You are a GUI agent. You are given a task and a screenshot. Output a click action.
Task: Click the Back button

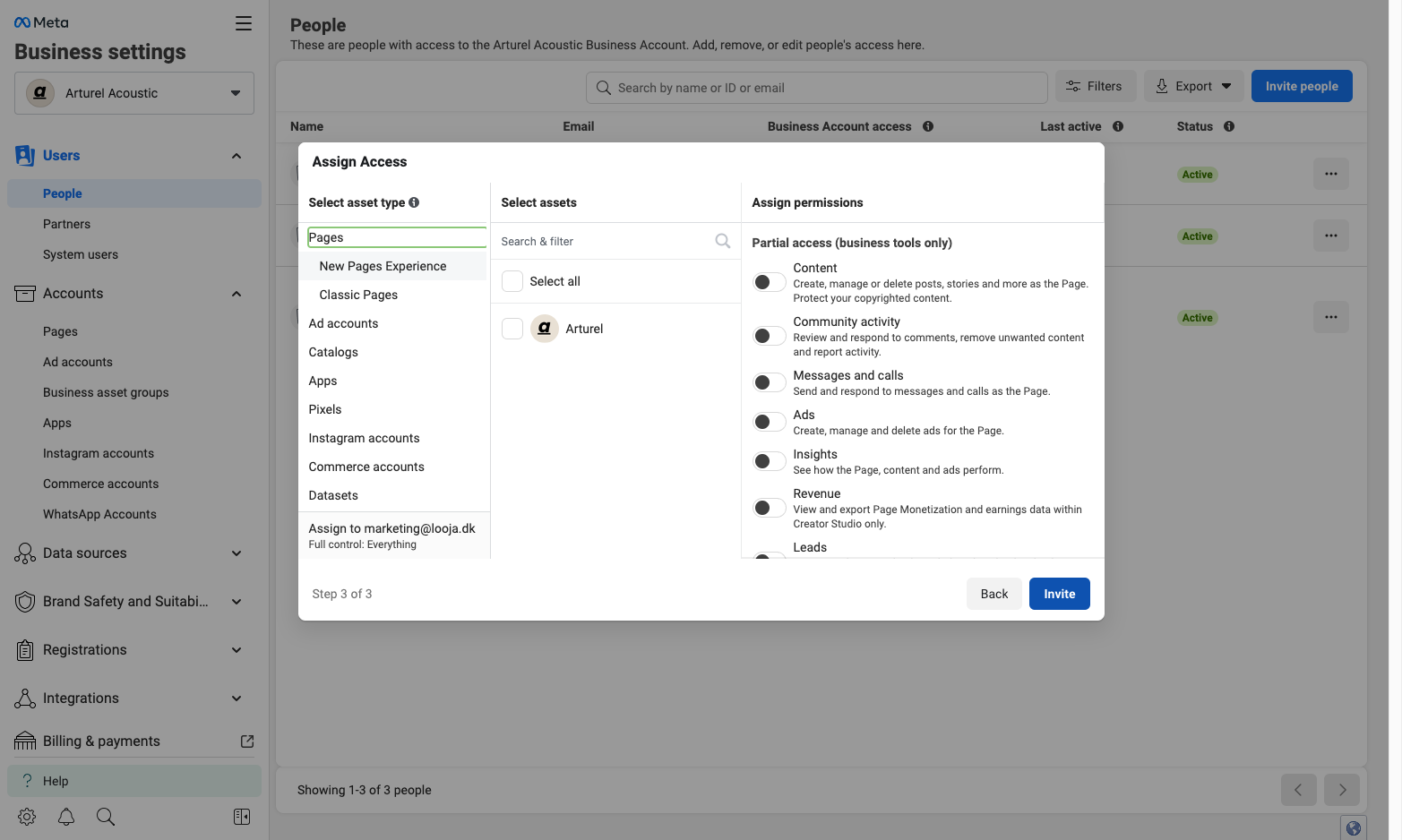[994, 594]
